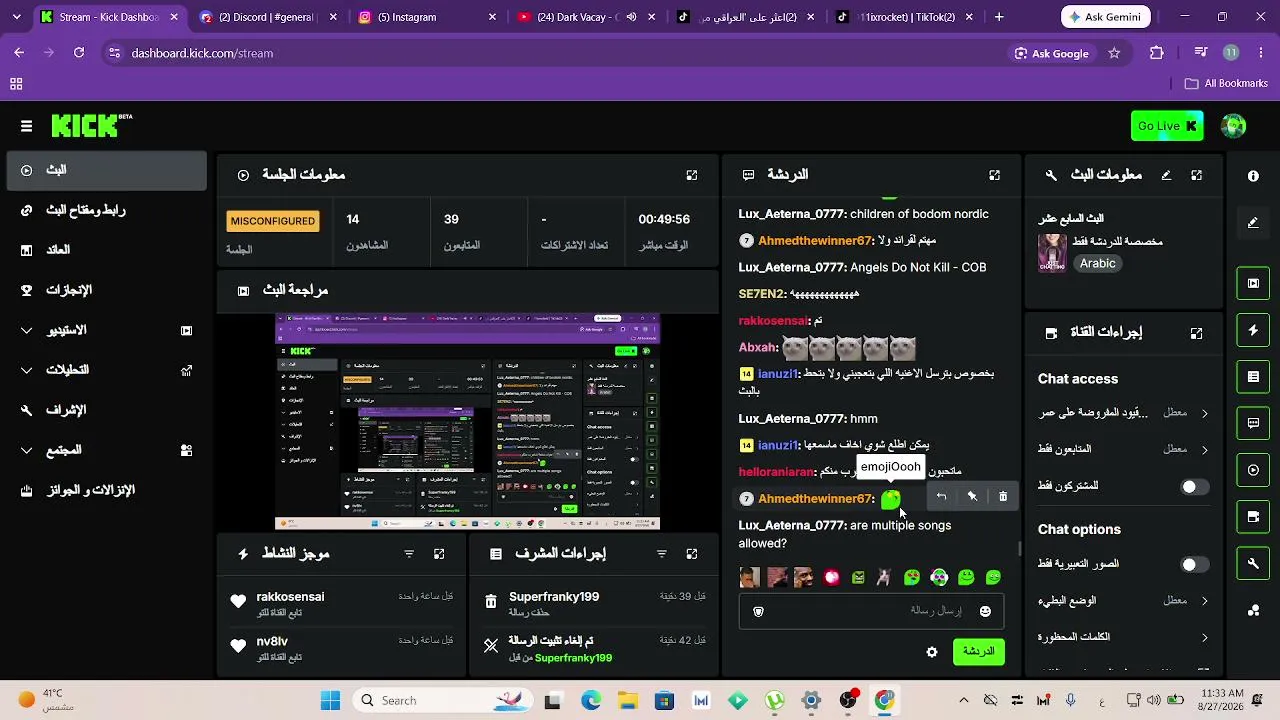
Task: Open العائد in the sidebar
Action: click(106, 250)
